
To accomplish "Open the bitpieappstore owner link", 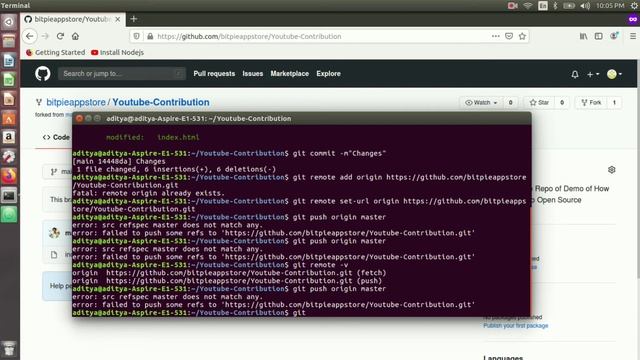I will [x=76, y=102].
